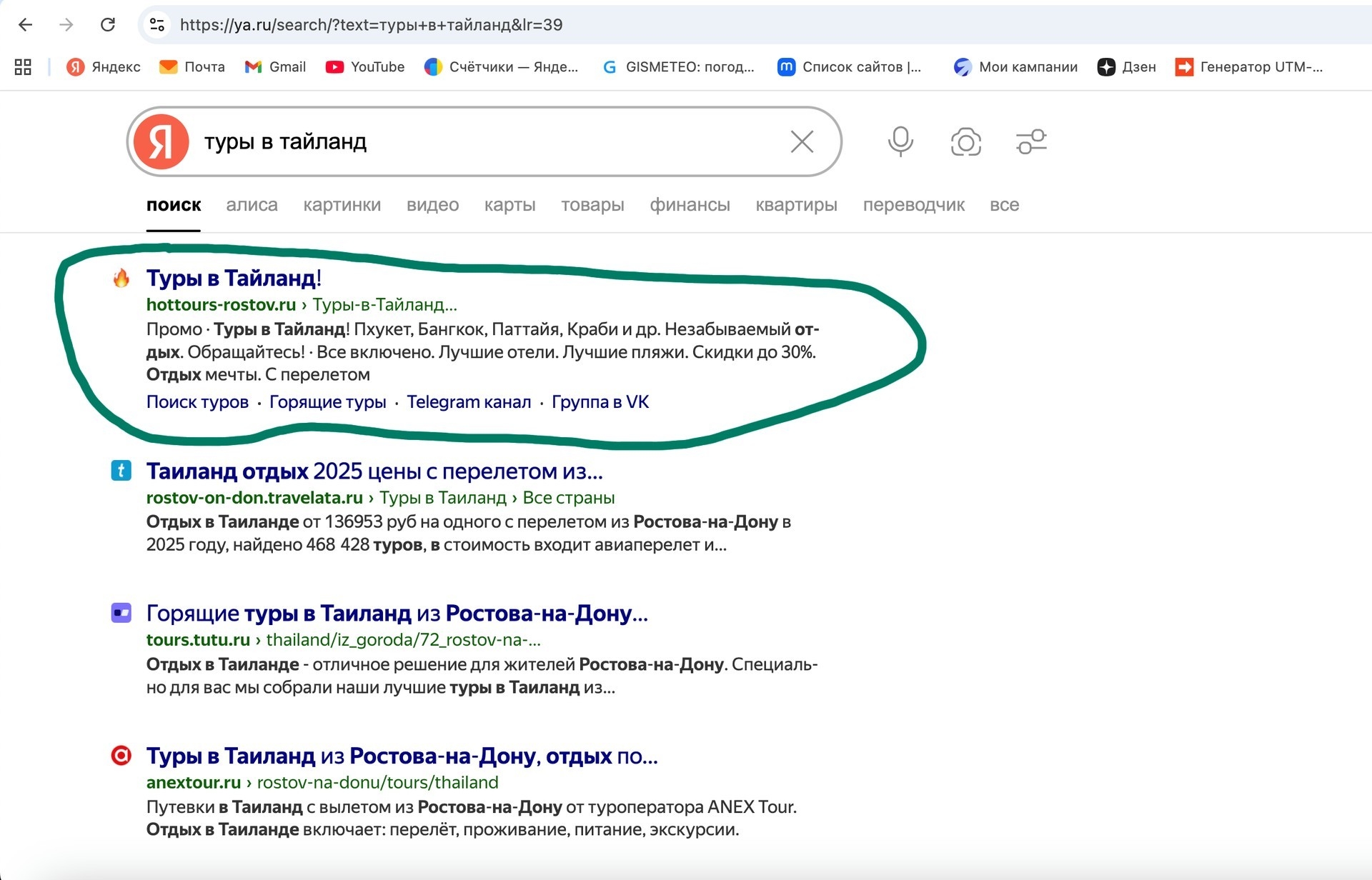Expand all services via все tab

coord(1004,205)
